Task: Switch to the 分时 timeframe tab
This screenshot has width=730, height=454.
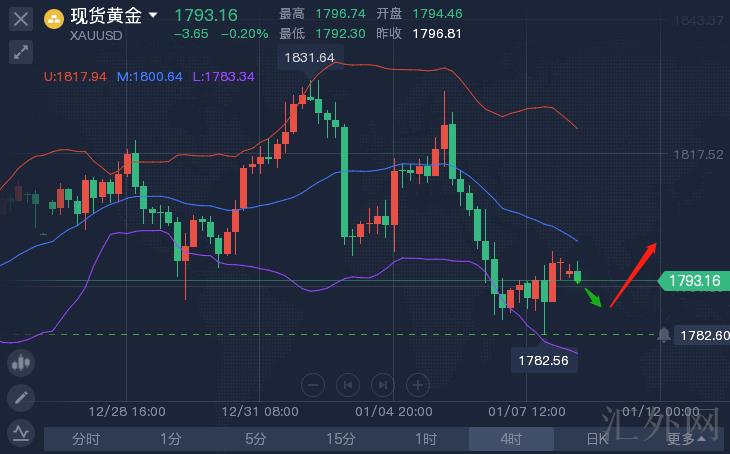Action: point(86,438)
